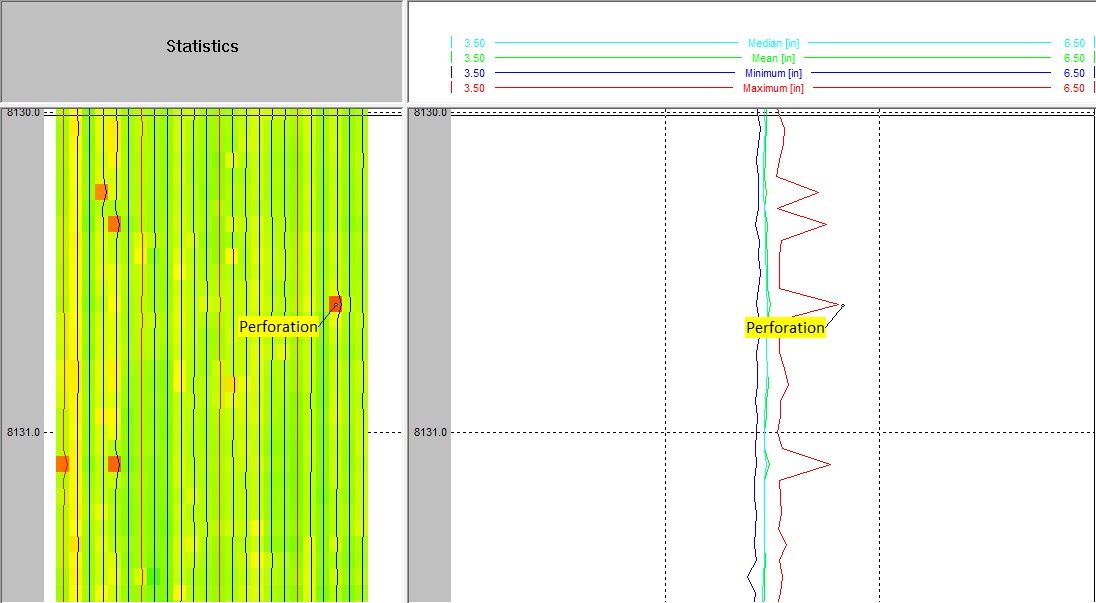Screen dimensions: 1096x603
Task: Click the orange perforation marker near Perforation arrow
Action: (x=335, y=303)
